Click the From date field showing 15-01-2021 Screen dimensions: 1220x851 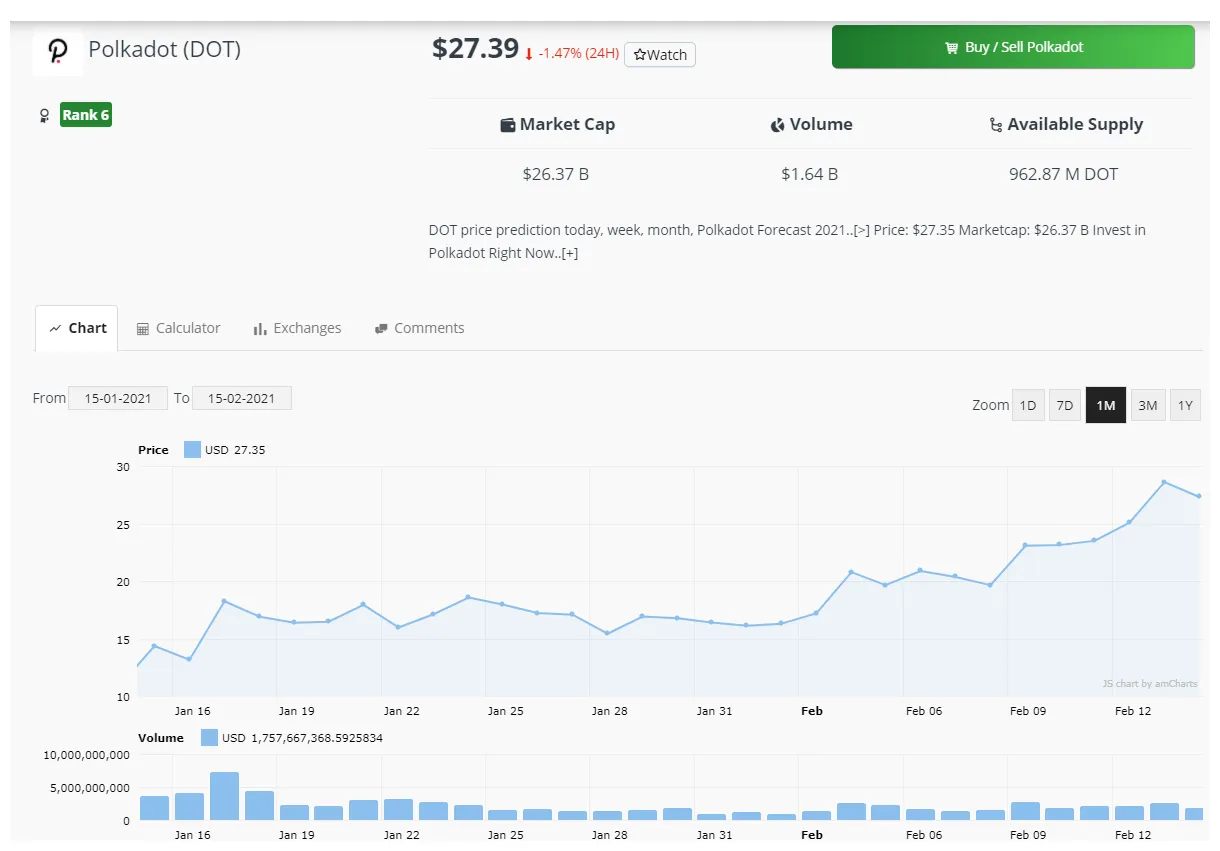(x=117, y=397)
